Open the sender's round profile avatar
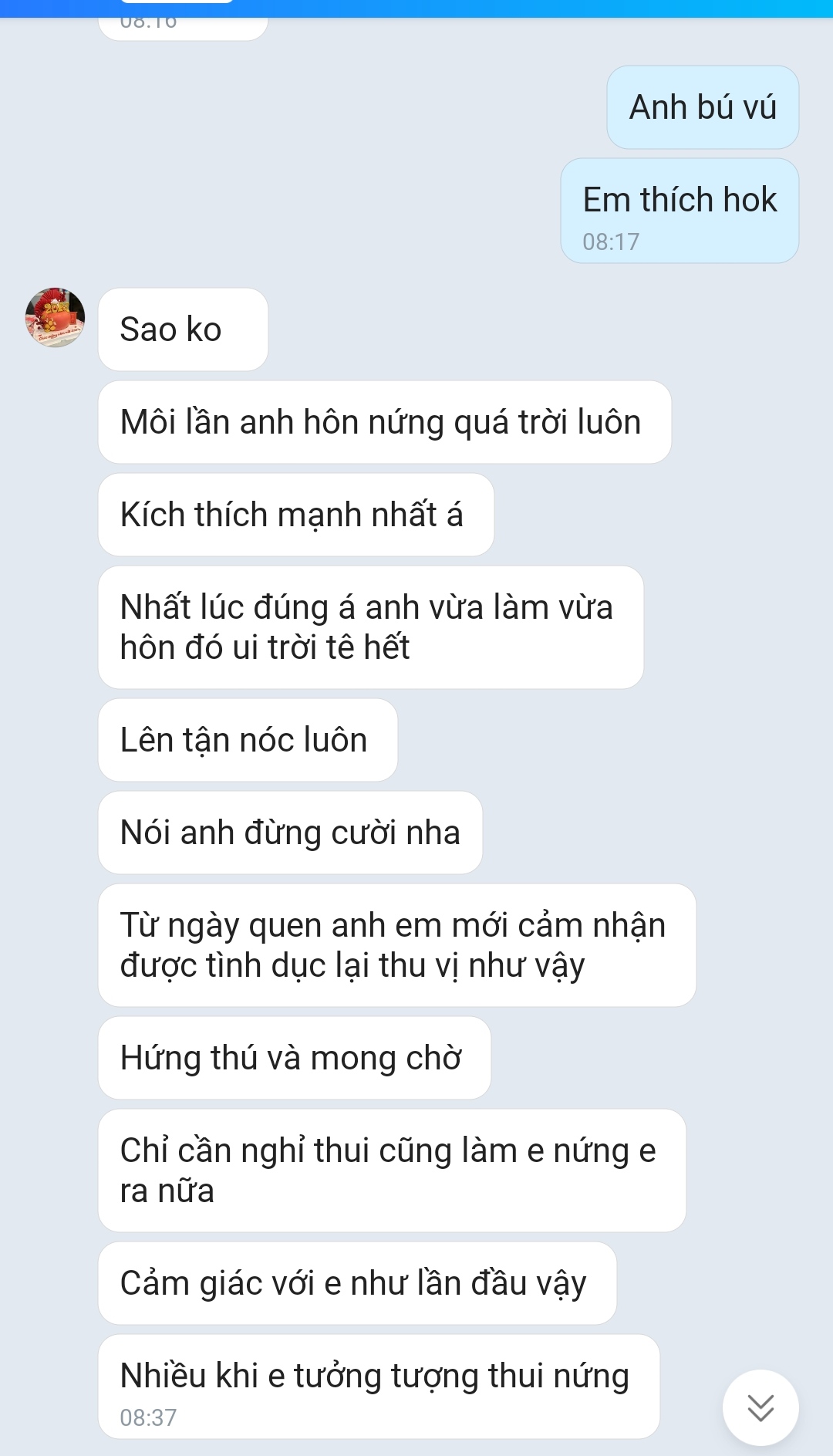Screen dimensions: 833x1456 55,318
